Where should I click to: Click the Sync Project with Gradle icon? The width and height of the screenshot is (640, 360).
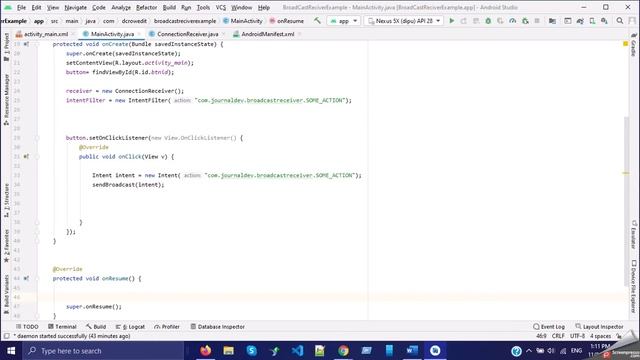580,20
